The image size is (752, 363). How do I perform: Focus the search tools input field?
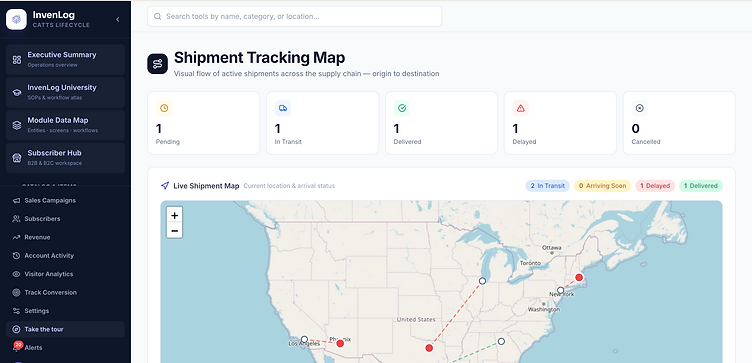[x=294, y=16]
